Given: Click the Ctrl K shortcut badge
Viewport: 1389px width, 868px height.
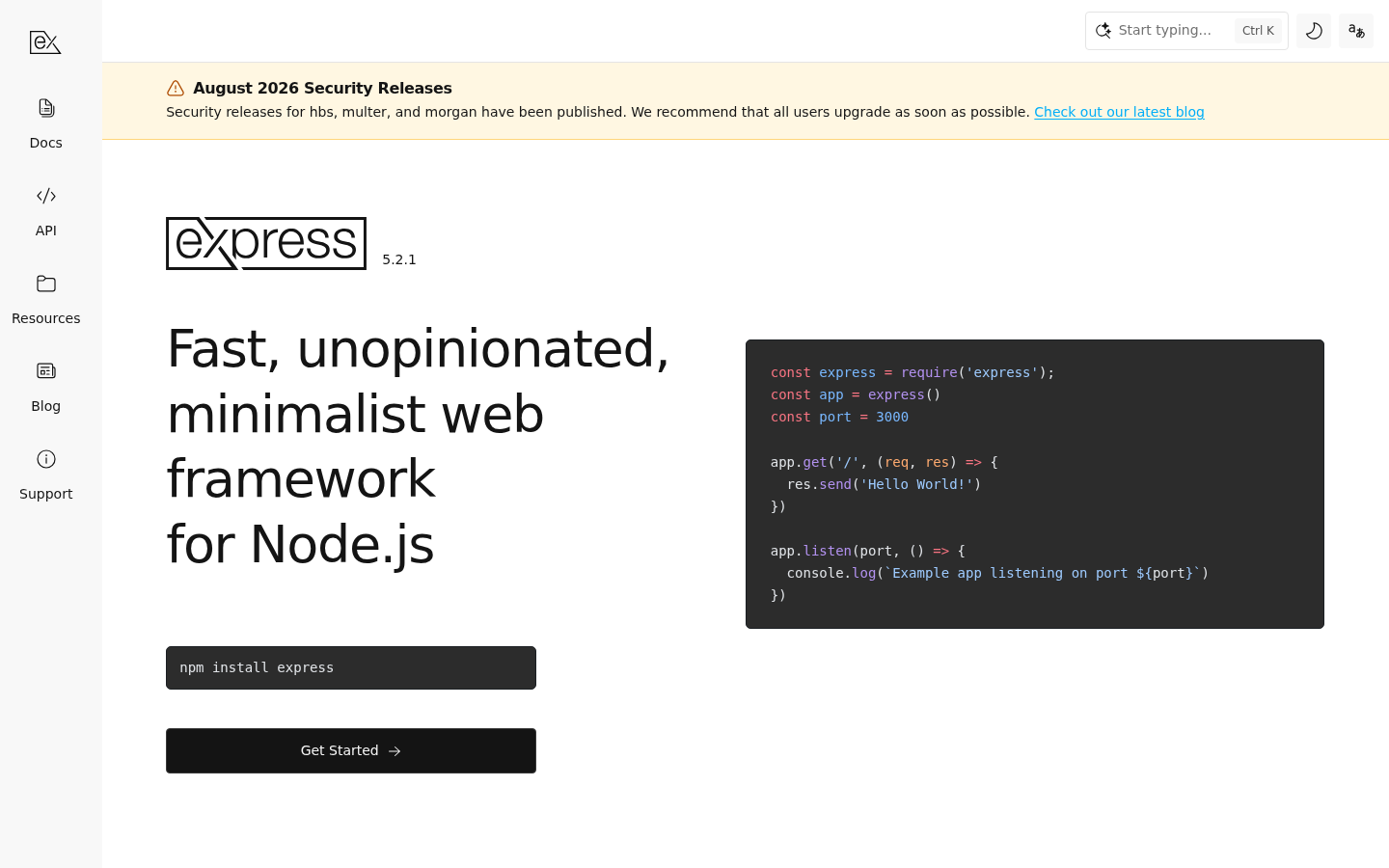Looking at the screenshot, I should [x=1258, y=31].
